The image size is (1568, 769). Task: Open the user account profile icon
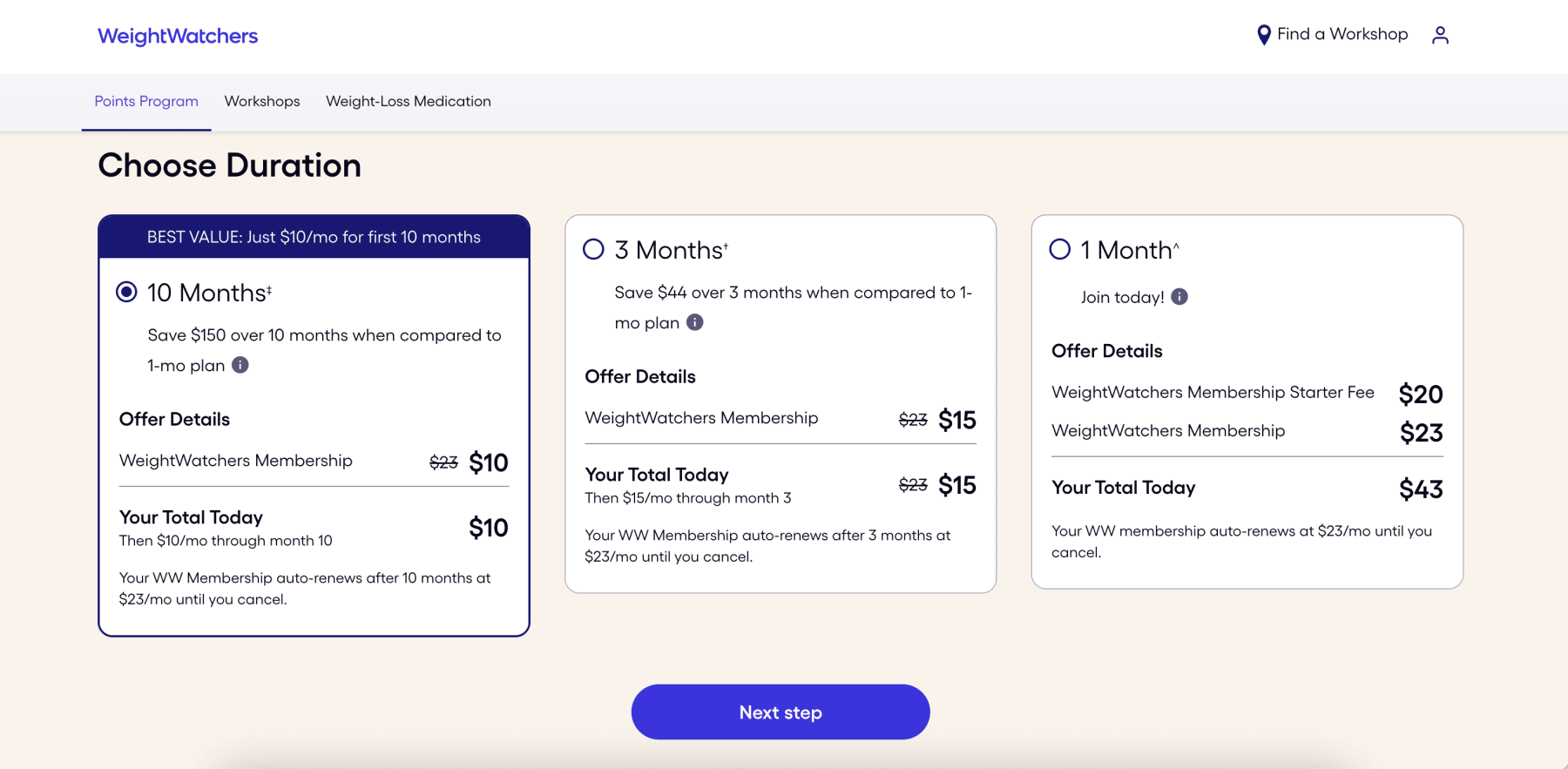tap(1440, 35)
